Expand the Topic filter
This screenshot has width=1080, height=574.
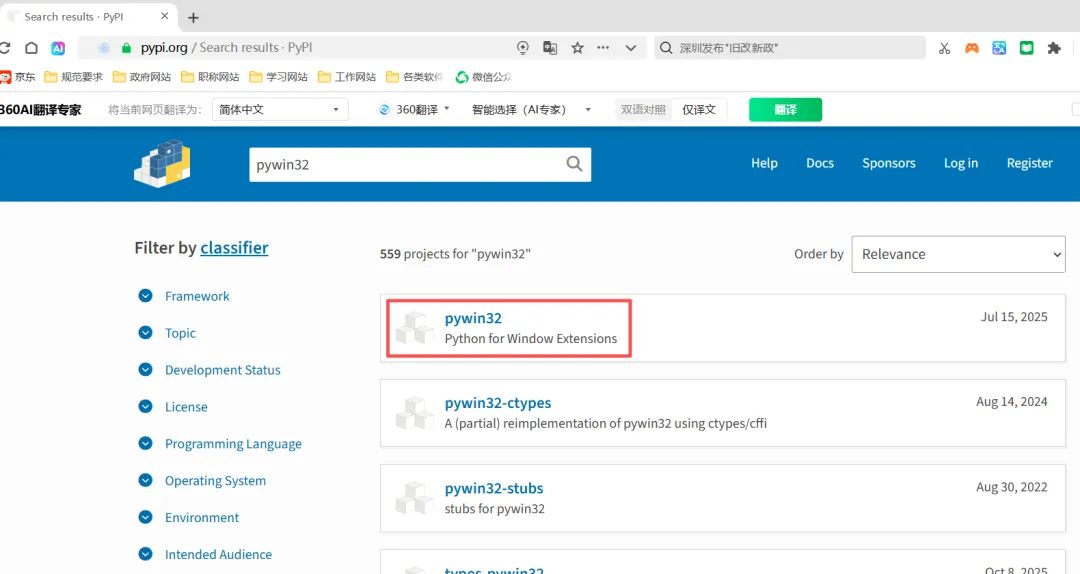pos(167,333)
